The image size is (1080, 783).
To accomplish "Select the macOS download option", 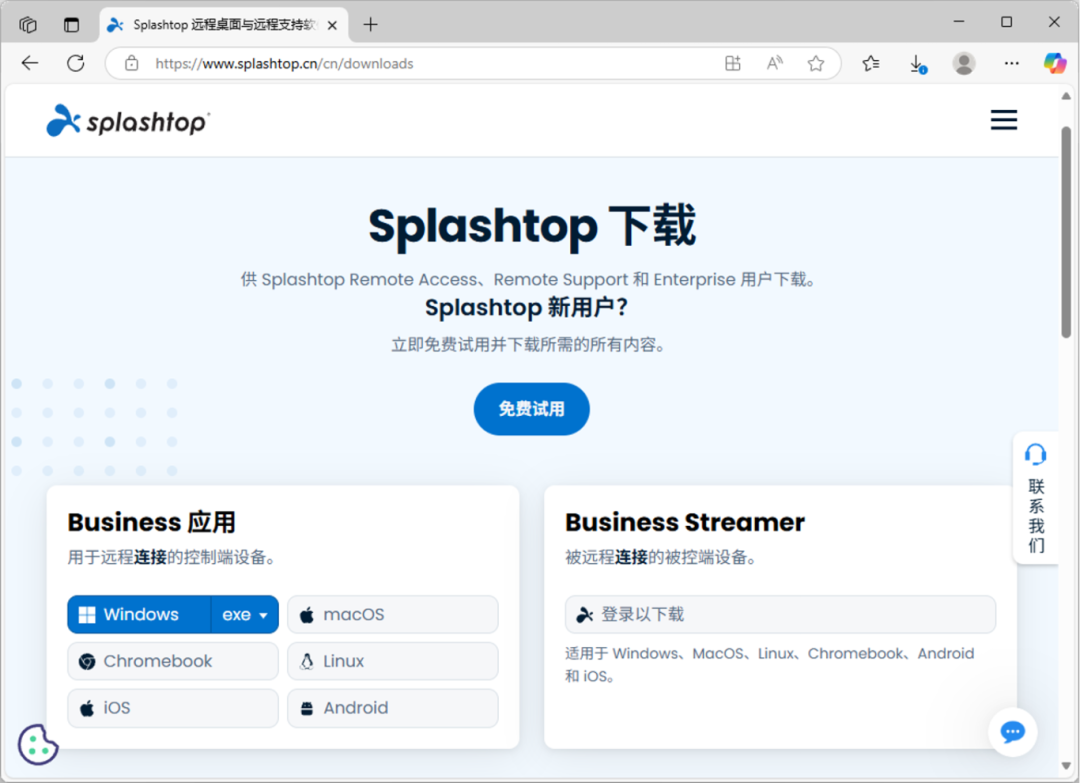I will point(392,615).
